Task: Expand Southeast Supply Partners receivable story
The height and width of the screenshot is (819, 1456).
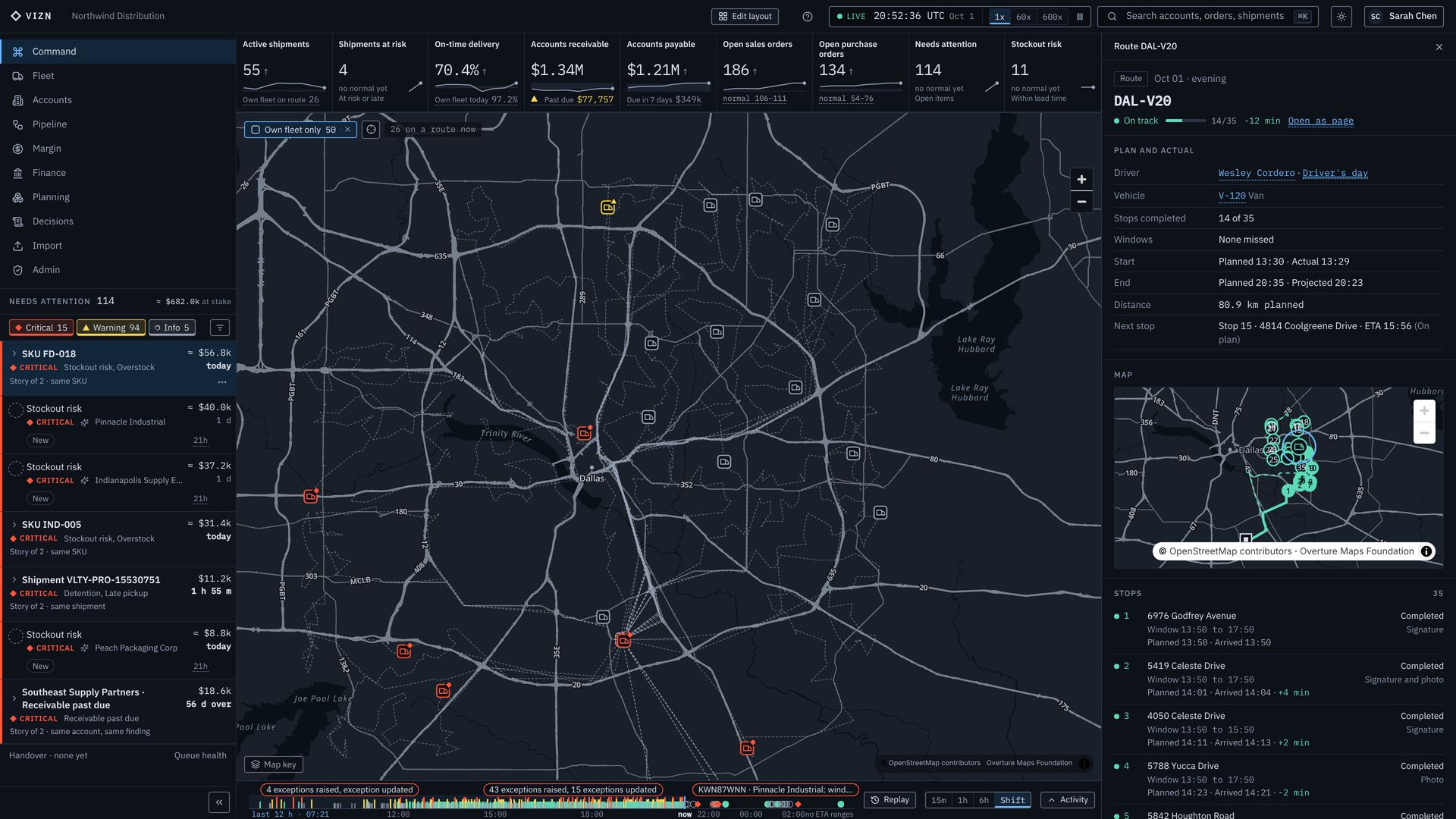Action: [x=14, y=698]
